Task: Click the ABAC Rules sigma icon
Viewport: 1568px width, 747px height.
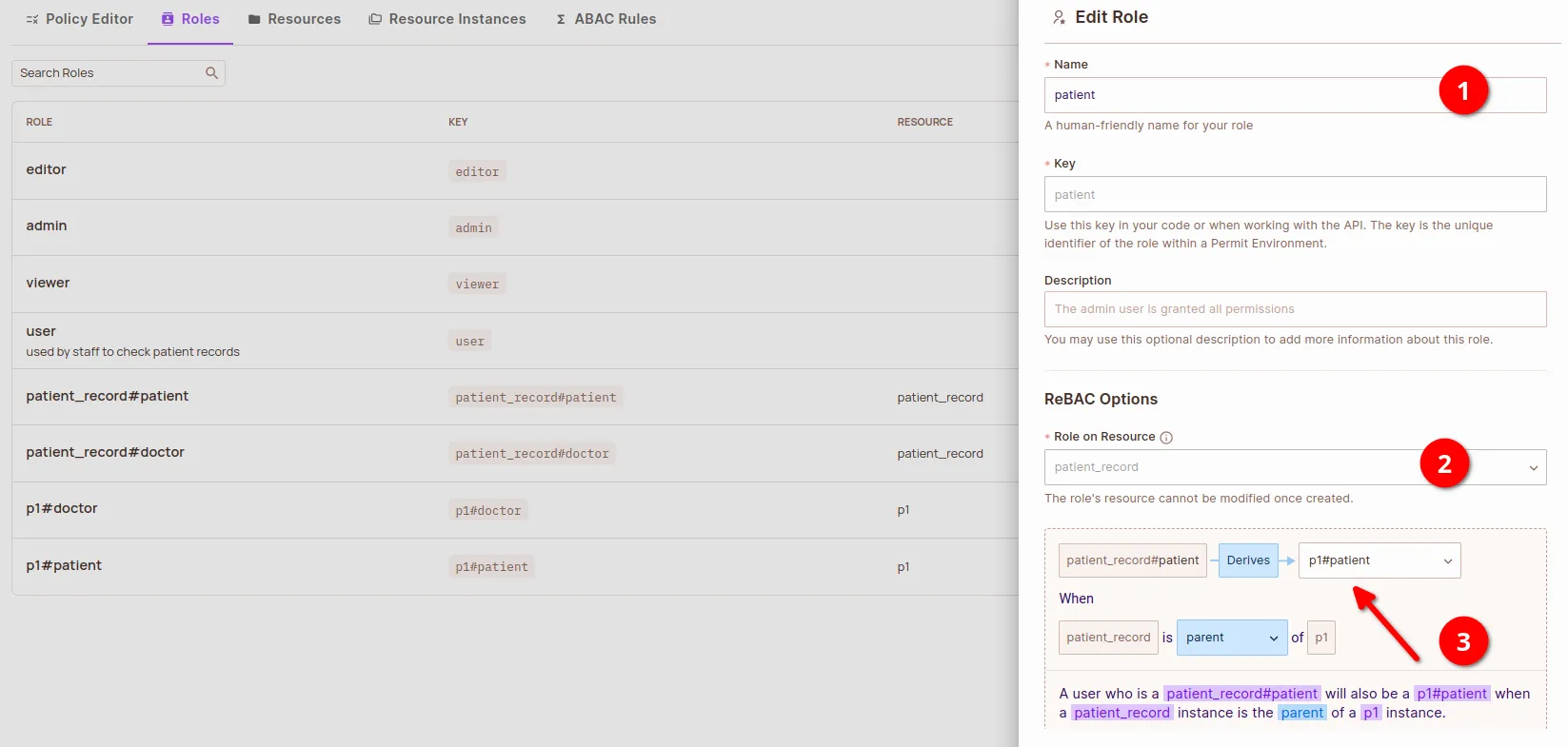Action: [561, 19]
